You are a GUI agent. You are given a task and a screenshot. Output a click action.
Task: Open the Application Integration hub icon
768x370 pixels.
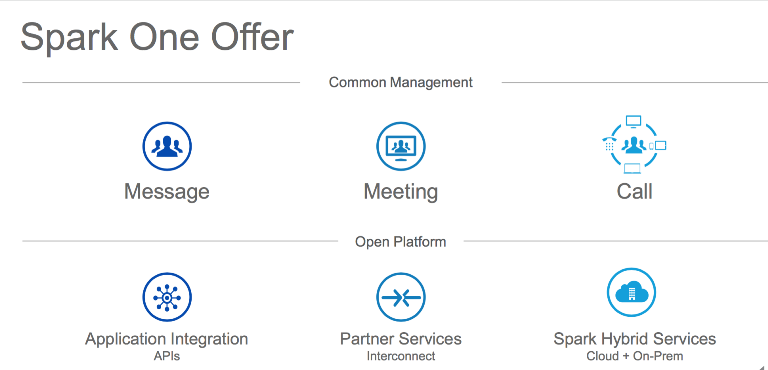coord(167,297)
